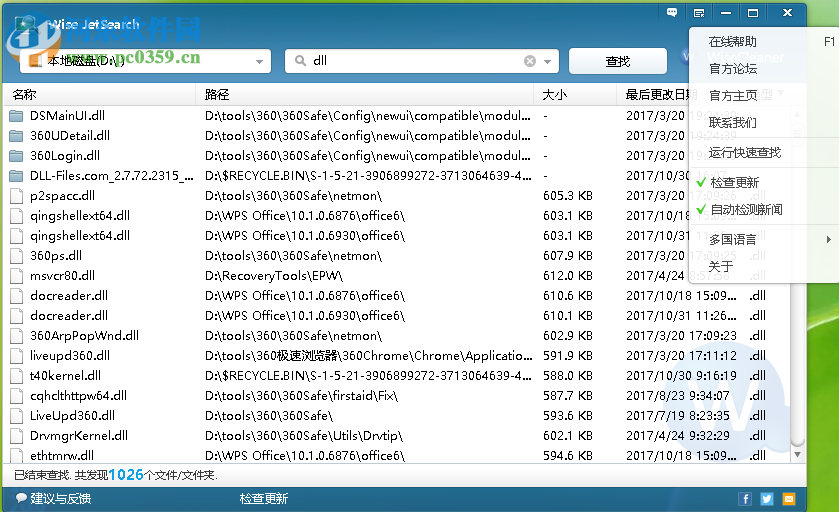This screenshot has height=512, width=839.
Task: Click the file icon of 360ps.dll
Action: pyautogui.click(x=17, y=256)
